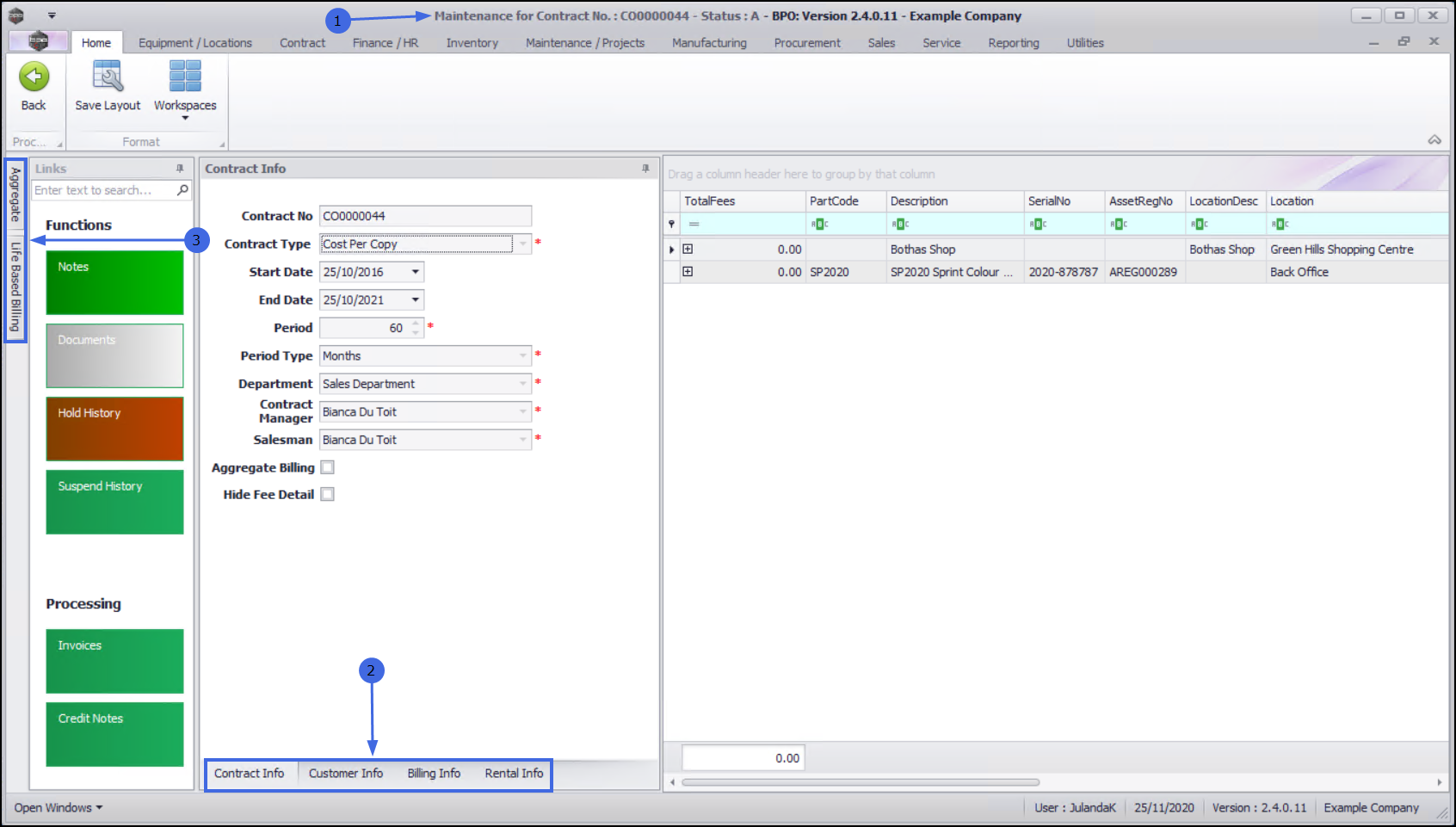Open the Utilities ribbon tab
Screen dimensions: 1456x827
(x=1085, y=43)
